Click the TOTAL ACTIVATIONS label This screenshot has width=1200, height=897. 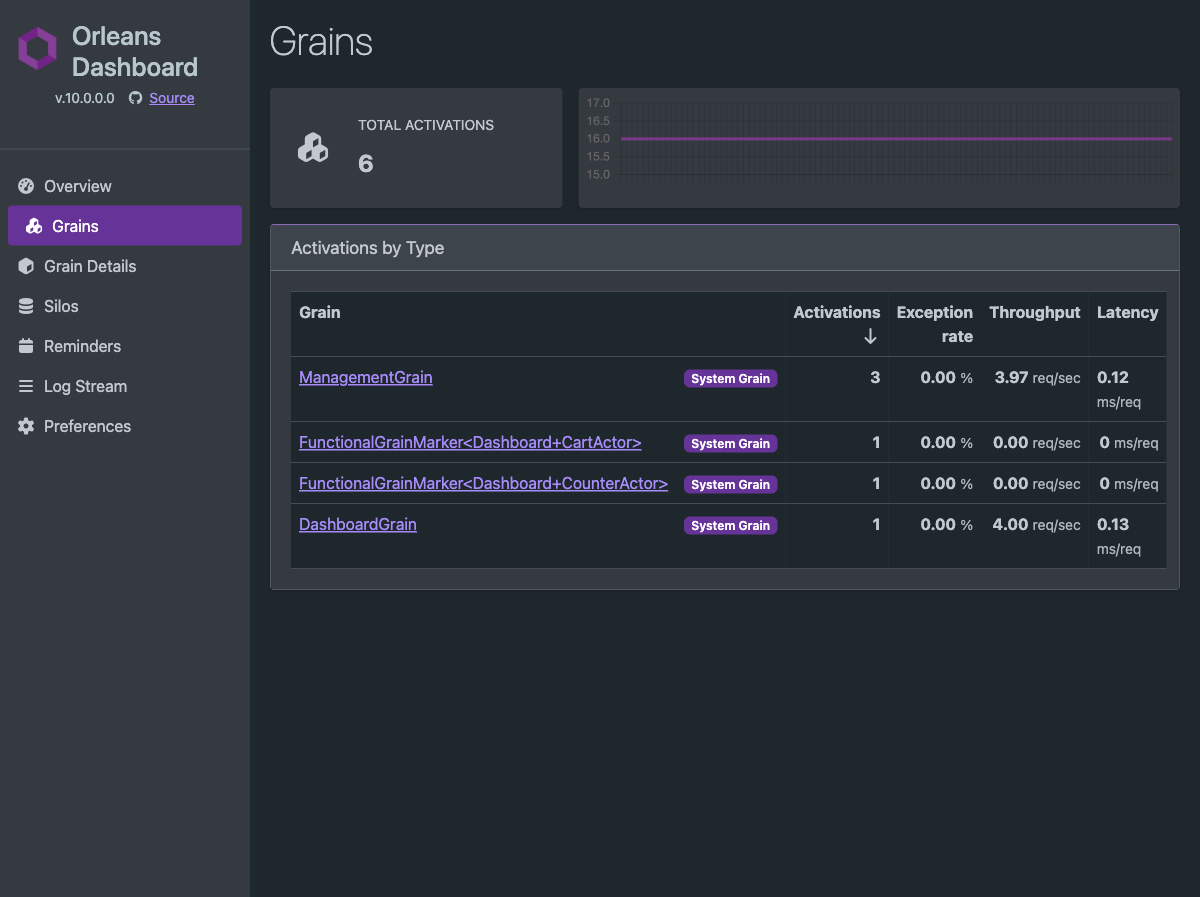click(x=426, y=125)
